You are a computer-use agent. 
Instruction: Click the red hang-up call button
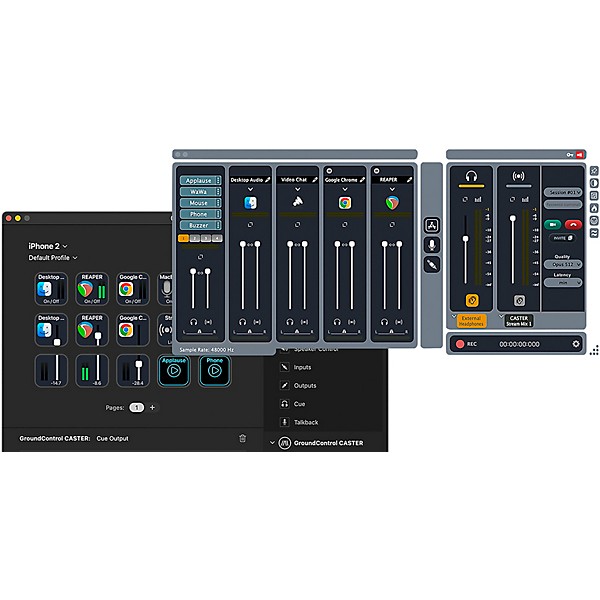coord(573,225)
